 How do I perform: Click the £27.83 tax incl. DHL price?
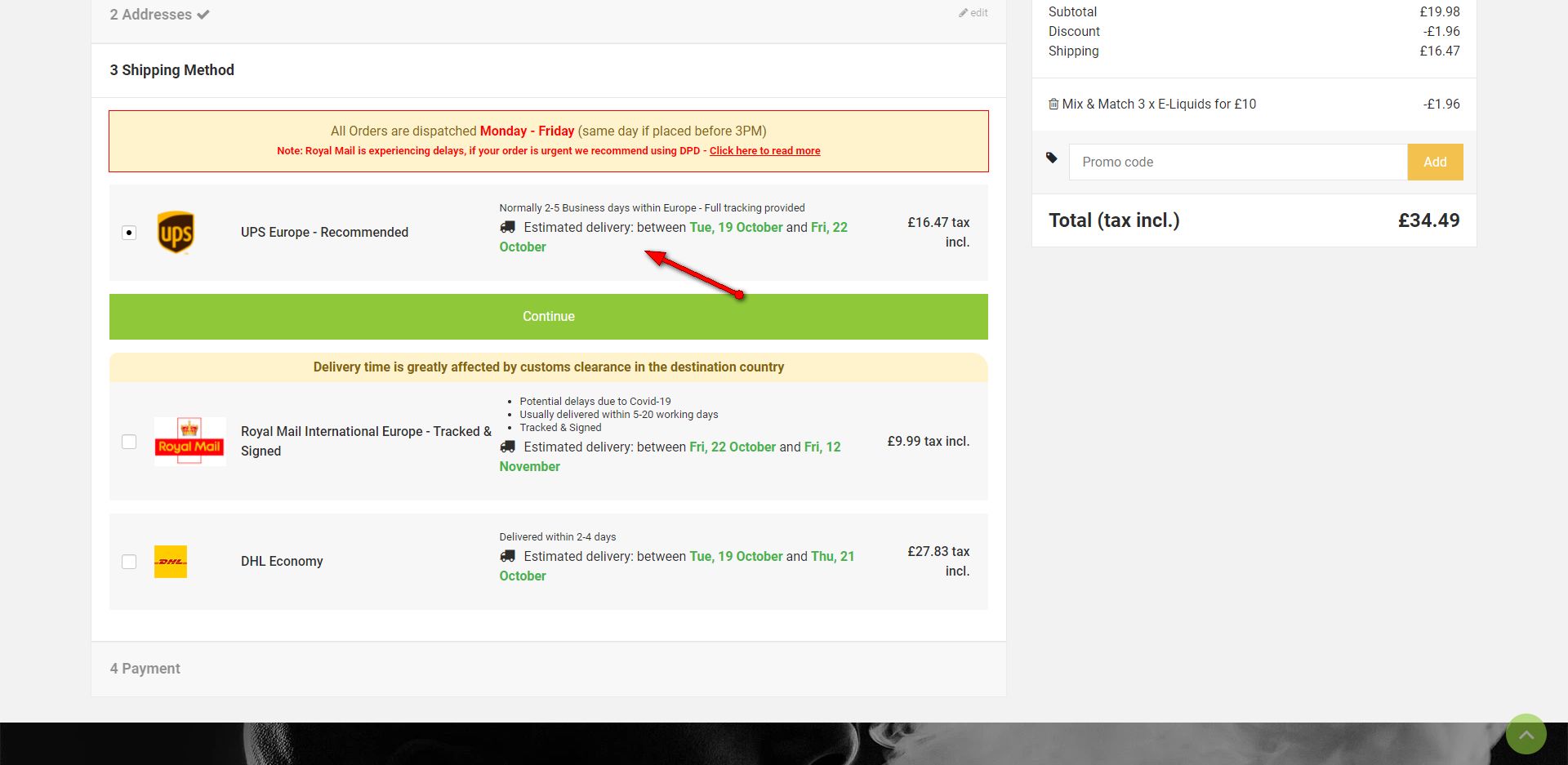pos(938,562)
